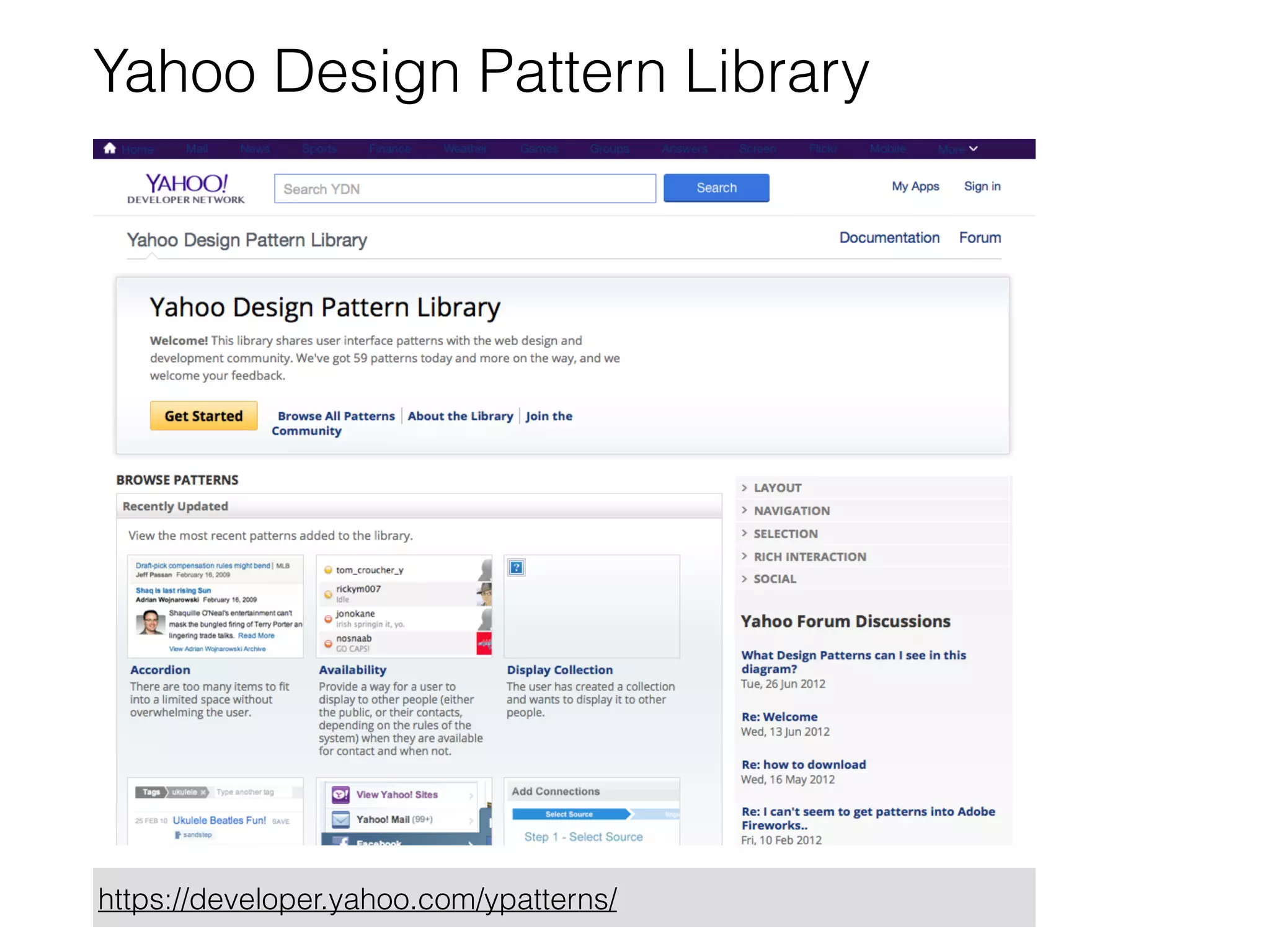The image size is (1270, 952).
Task: Open the Availability pattern thumbnail
Action: pyautogui.click(x=404, y=606)
